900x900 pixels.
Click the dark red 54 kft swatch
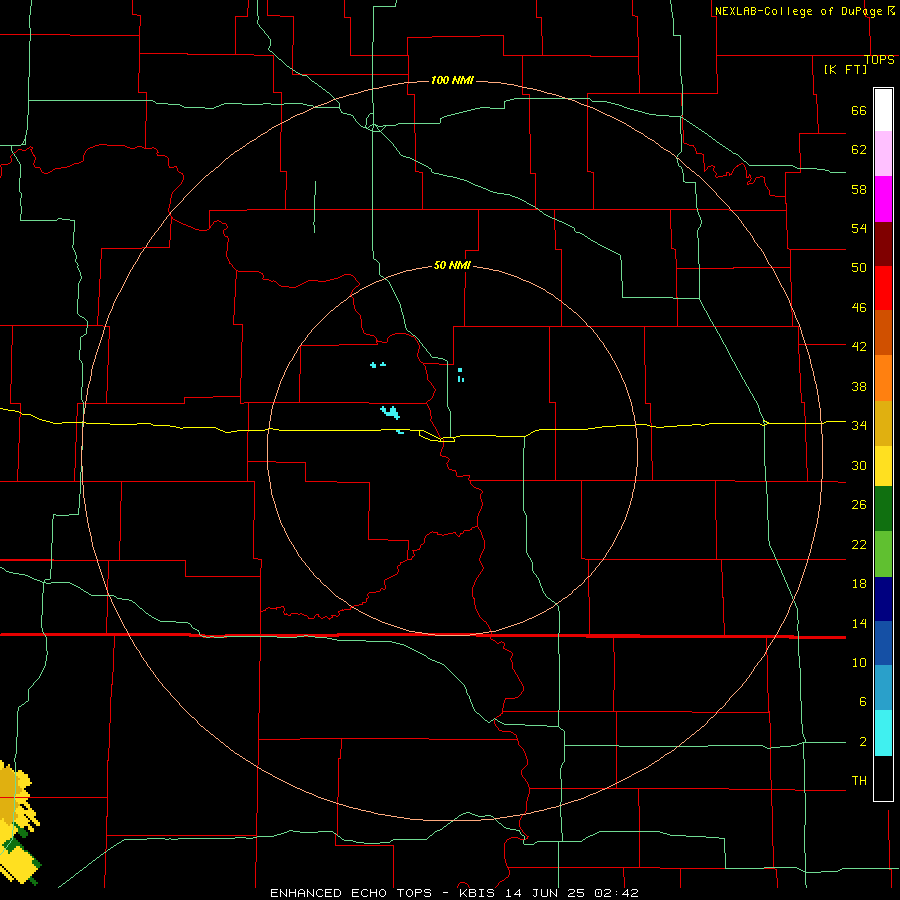pos(883,244)
